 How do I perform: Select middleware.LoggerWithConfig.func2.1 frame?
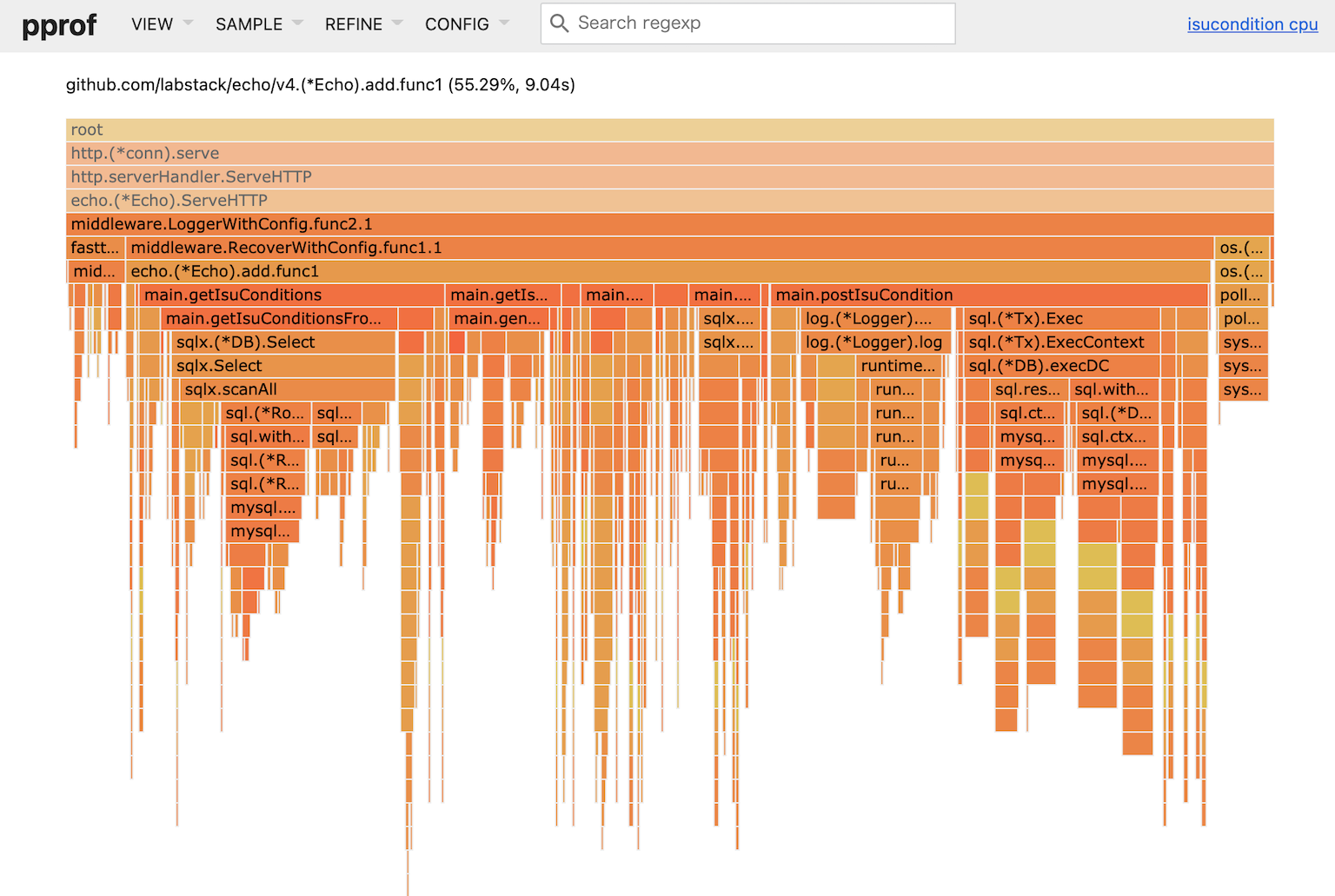tap(669, 224)
